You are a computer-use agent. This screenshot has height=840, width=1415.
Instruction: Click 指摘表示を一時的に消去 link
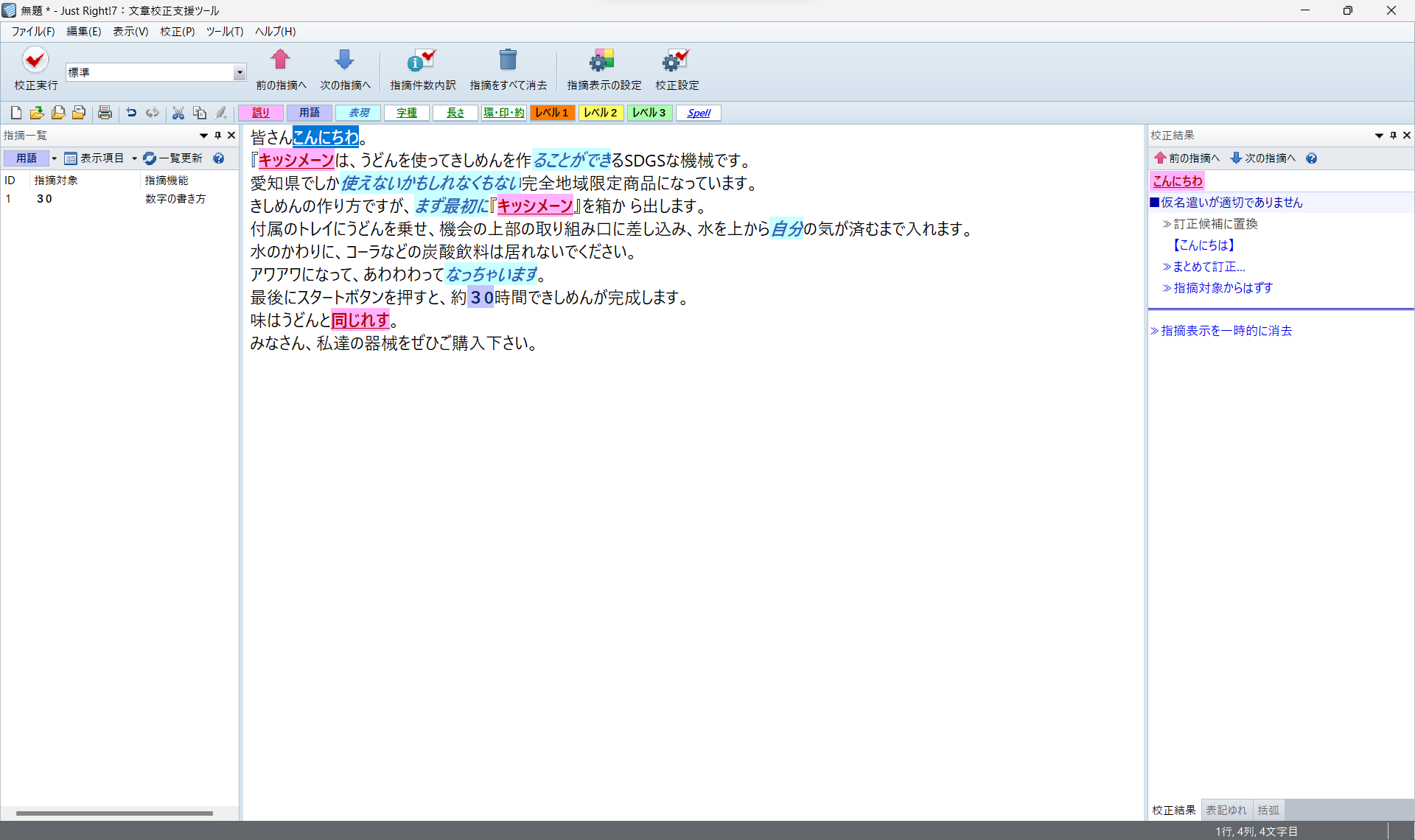(x=1226, y=331)
